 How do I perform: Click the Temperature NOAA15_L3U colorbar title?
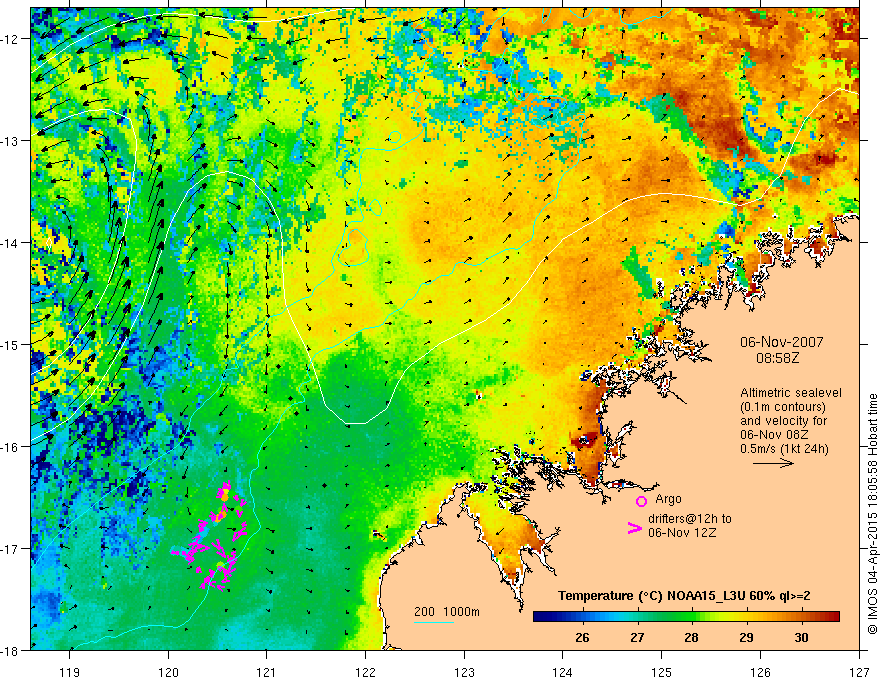[x=684, y=596]
